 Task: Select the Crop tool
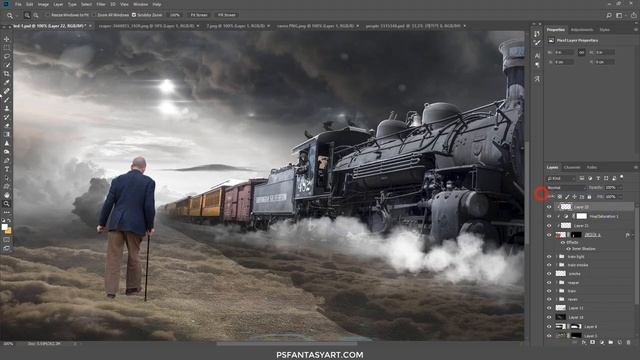[x=7, y=74]
